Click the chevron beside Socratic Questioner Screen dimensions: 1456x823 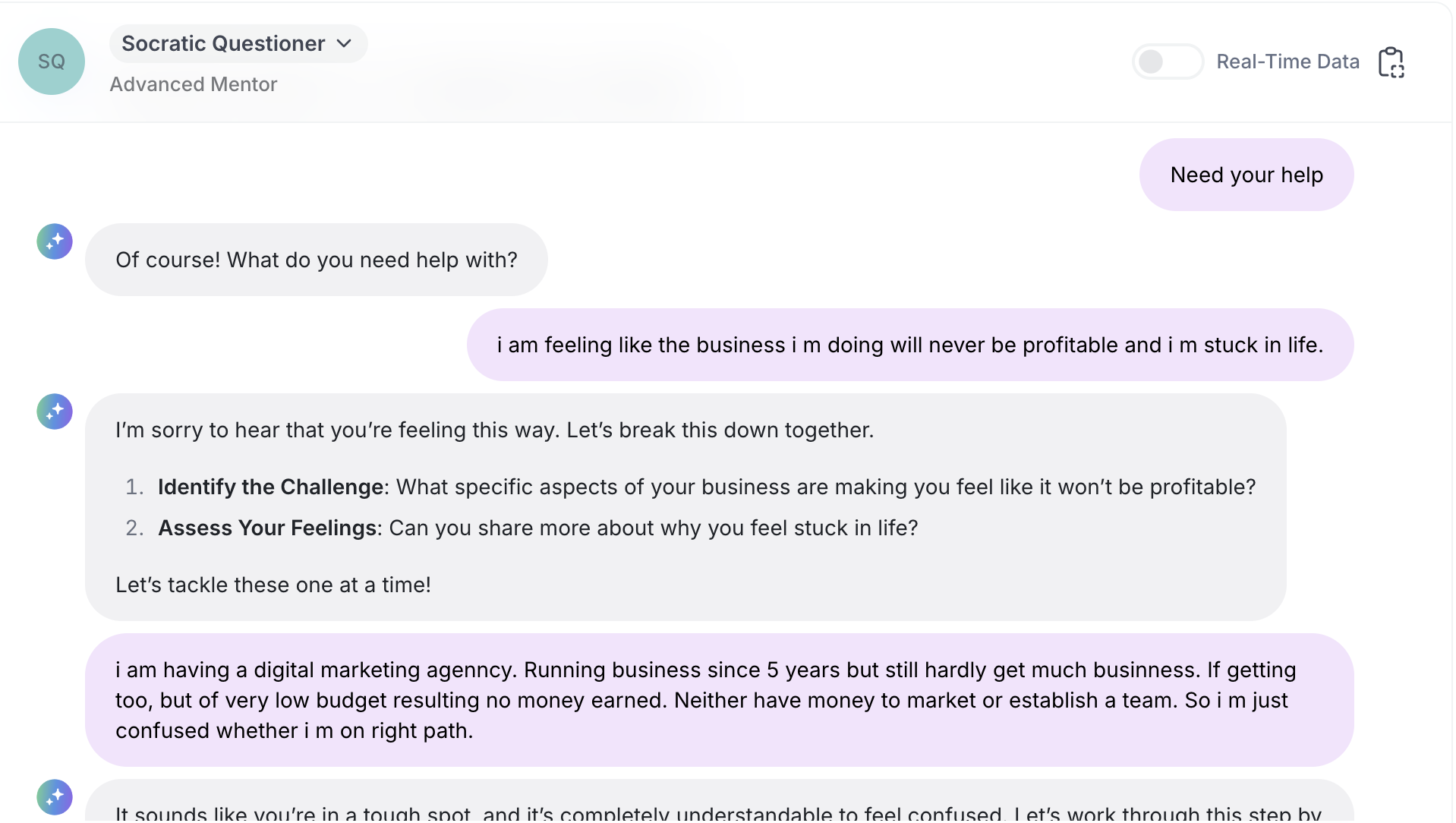[x=344, y=43]
